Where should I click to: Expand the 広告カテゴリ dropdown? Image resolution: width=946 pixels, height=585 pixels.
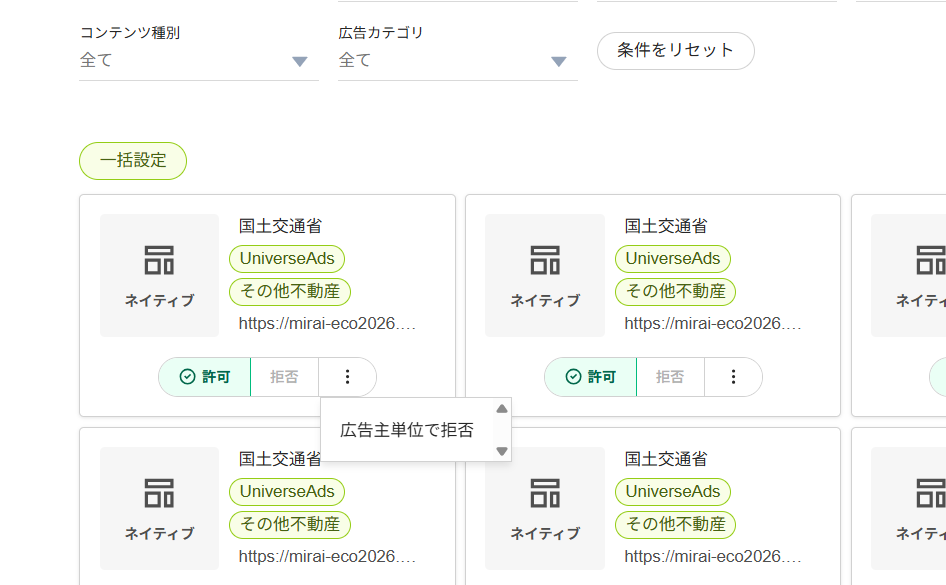tap(457, 61)
